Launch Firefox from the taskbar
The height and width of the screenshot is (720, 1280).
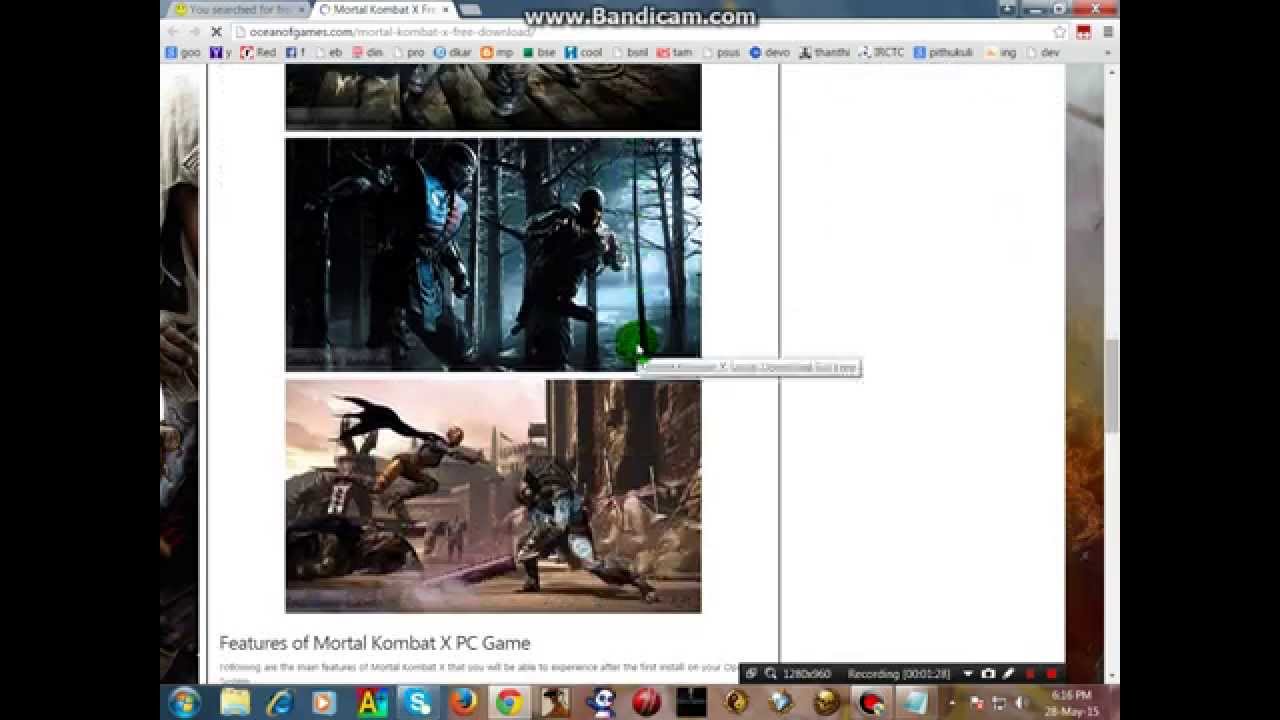coord(463,702)
